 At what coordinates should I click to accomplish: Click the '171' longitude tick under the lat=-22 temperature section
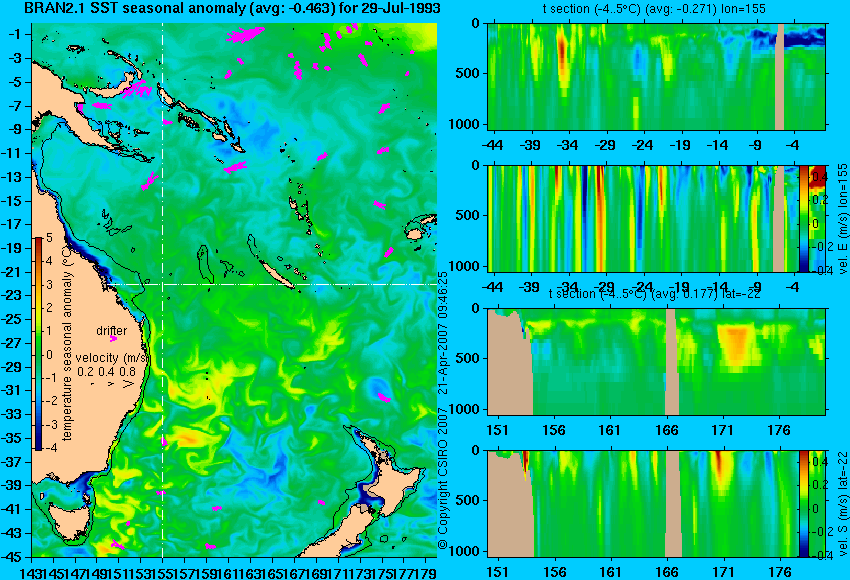pos(723,430)
